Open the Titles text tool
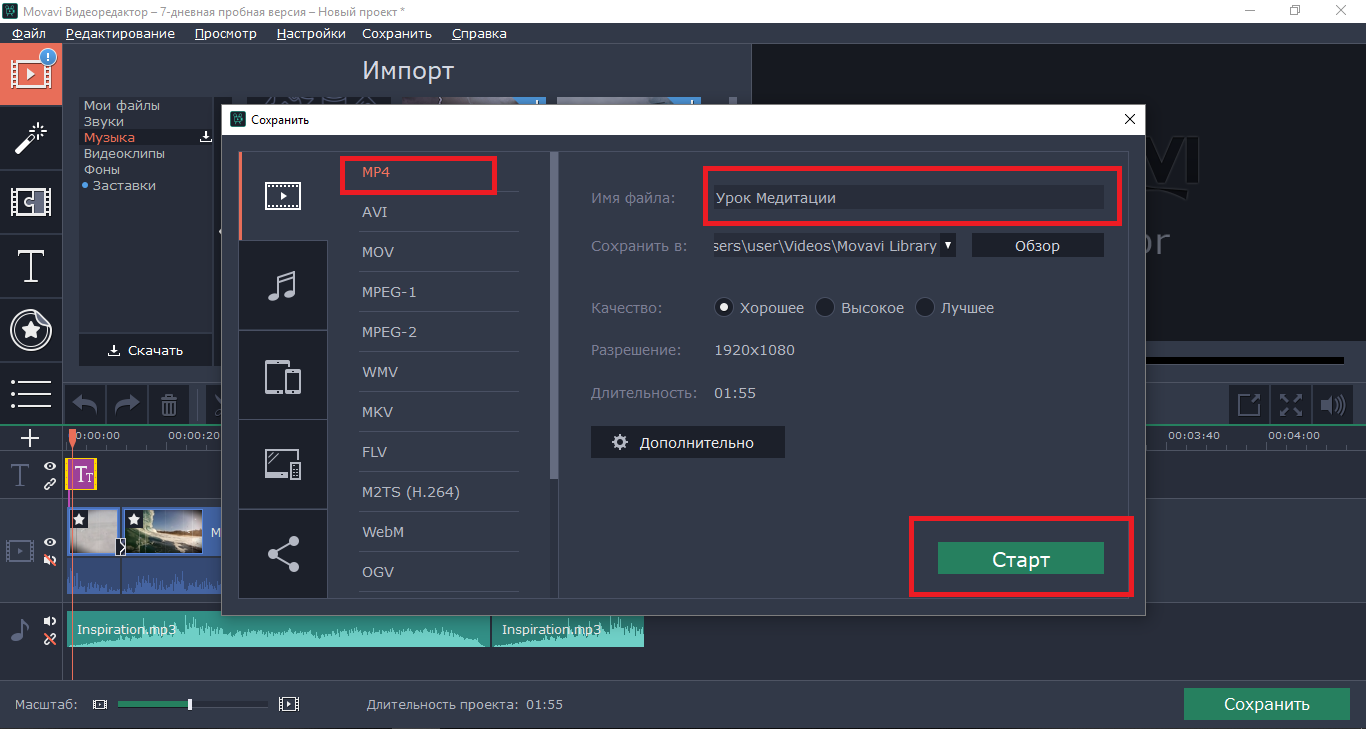The image size is (1366, 729). coord(31,266)
